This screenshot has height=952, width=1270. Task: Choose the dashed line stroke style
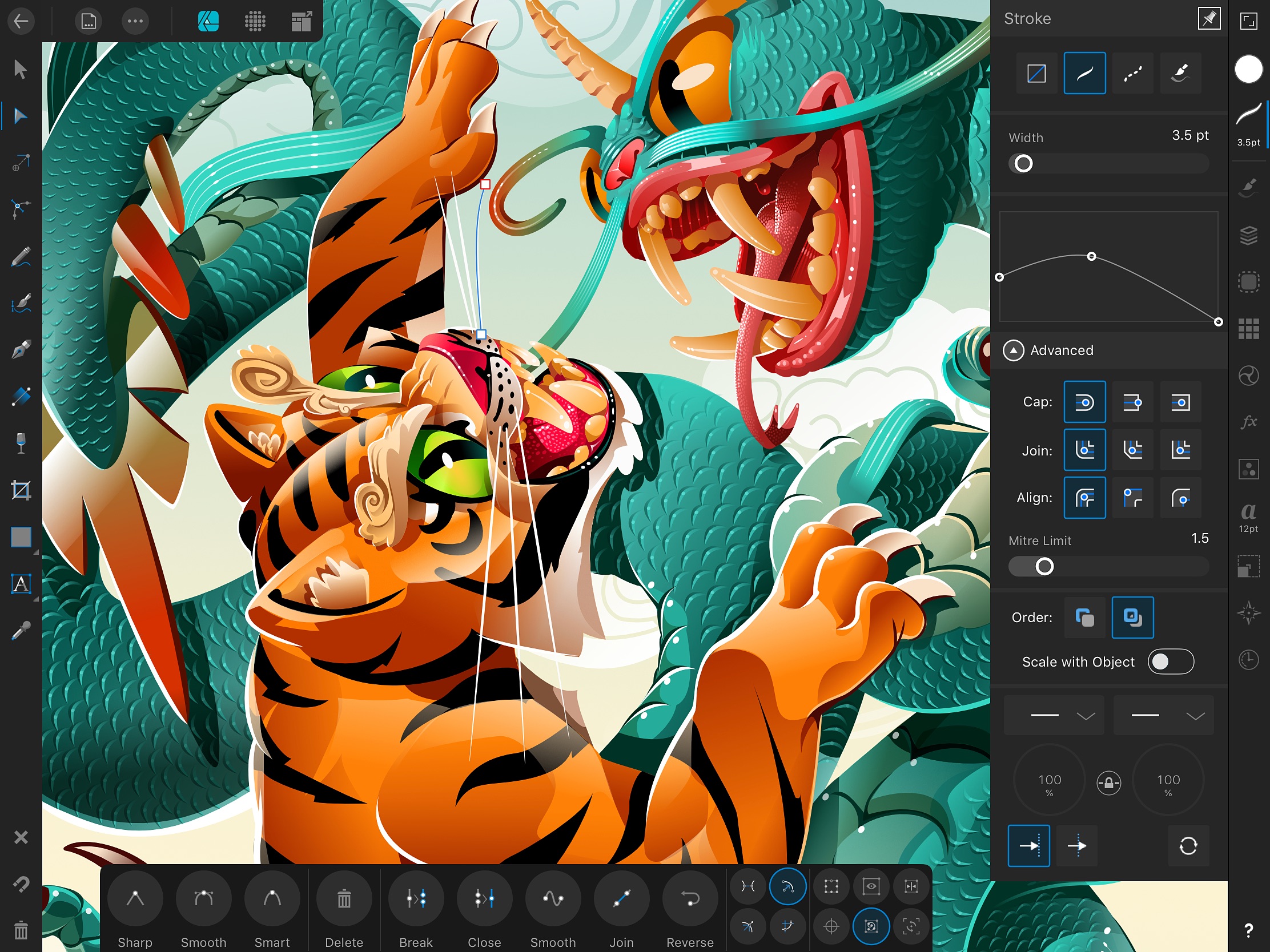tap(1132, 73)
